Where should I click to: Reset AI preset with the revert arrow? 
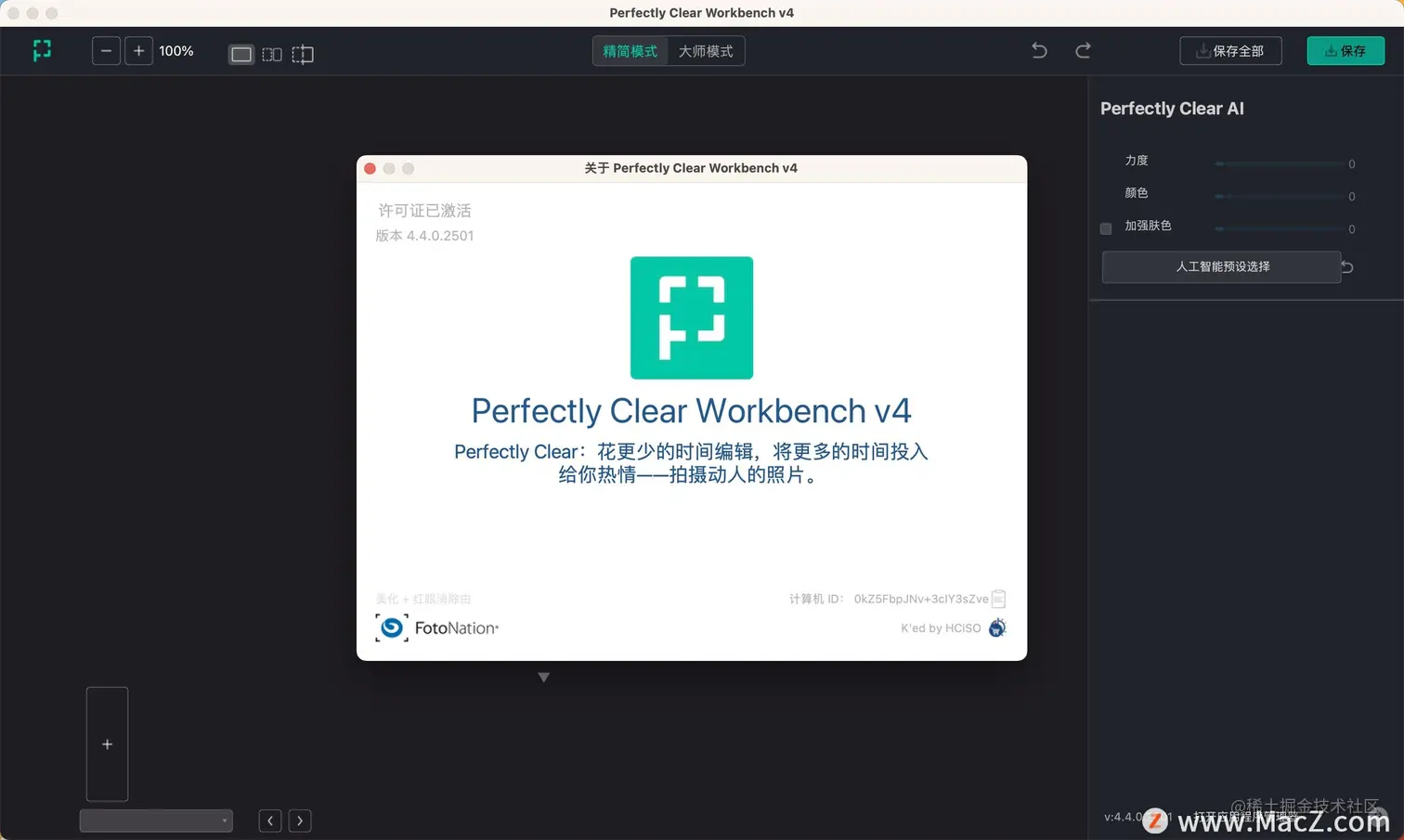coord(1347,267)
